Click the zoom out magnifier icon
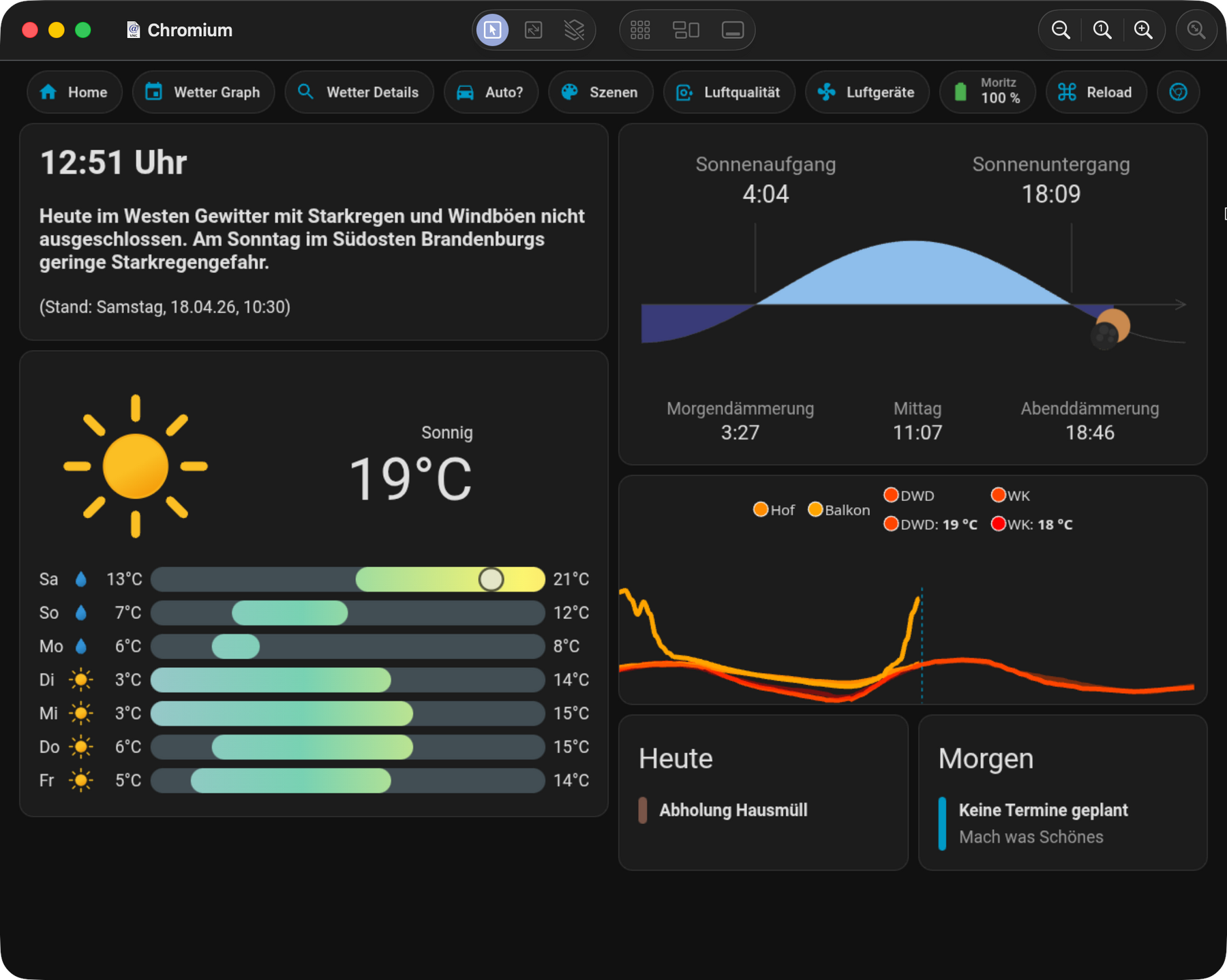The image size is (1227, 980). (x=1061, y=30)
